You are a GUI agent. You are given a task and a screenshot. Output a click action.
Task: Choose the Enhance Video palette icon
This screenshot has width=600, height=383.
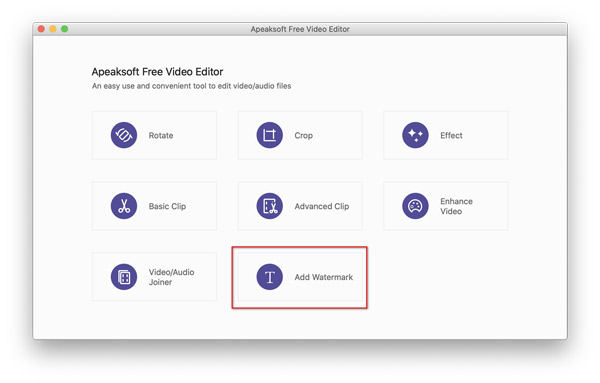(x=415, y=206)
